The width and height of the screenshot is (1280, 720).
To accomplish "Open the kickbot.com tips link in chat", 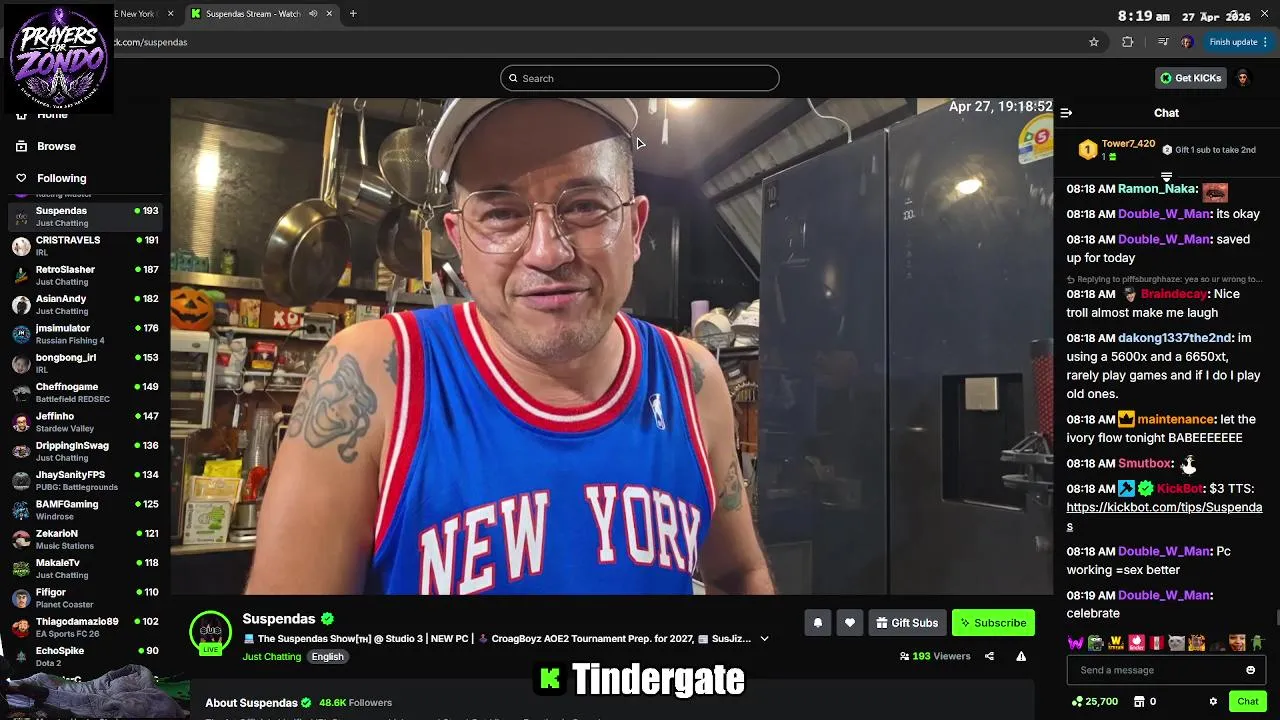I will (x=1164, y=516).
